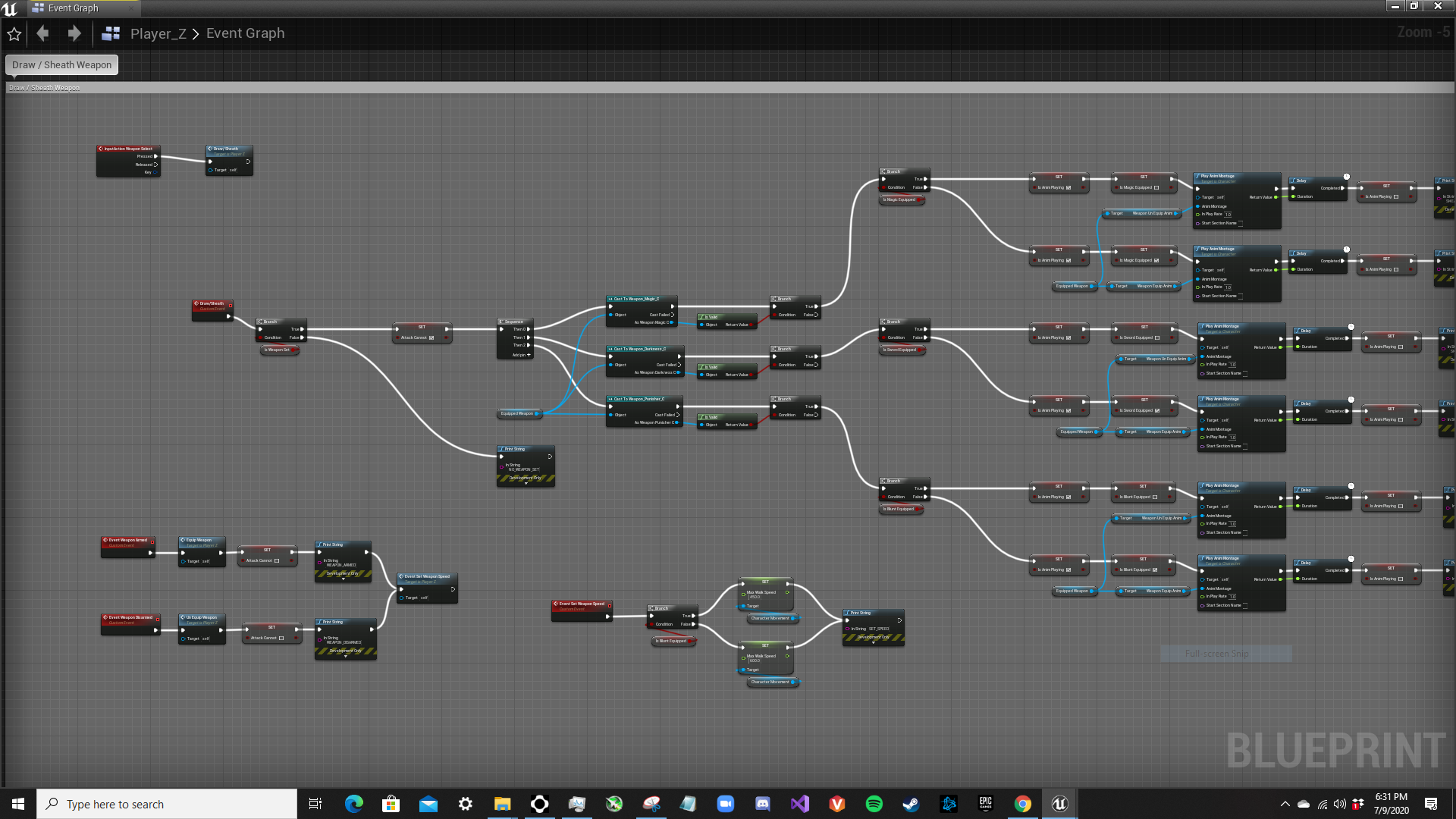
Task: Click the Draw / Sheath Weapon comment bubble
Action: (61, 64)
